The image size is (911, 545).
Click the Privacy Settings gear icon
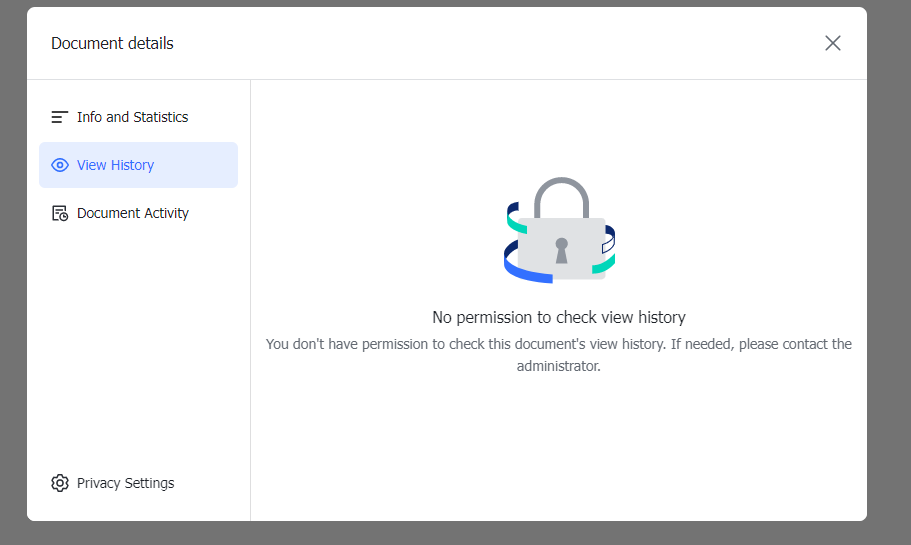point(60,483)
